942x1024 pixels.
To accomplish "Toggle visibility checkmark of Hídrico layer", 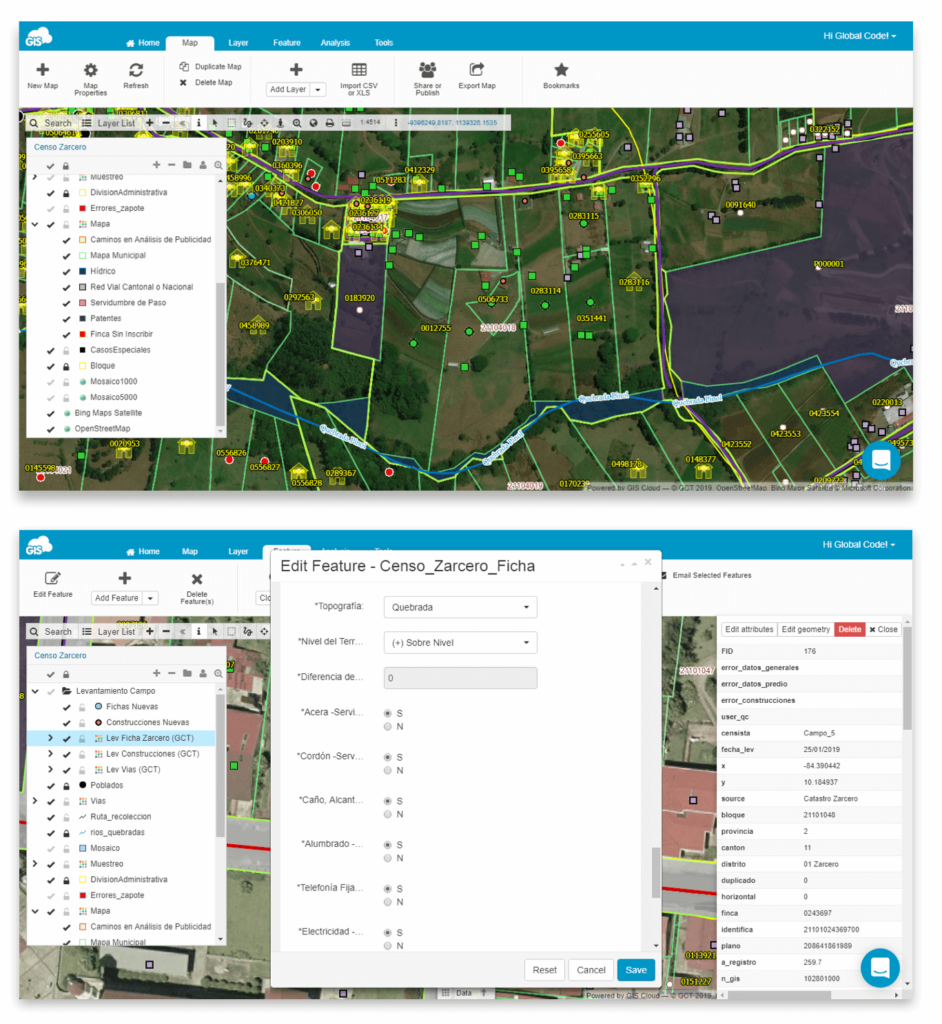I will [67, 271].
